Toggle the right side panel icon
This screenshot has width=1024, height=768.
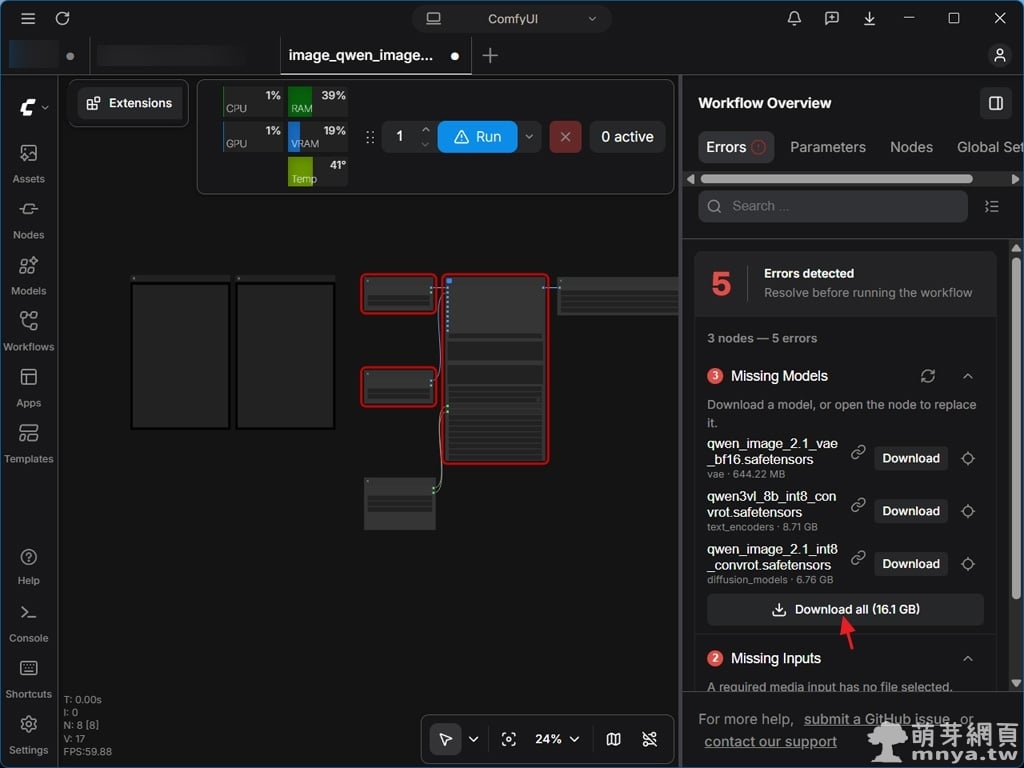pos(995,103)
